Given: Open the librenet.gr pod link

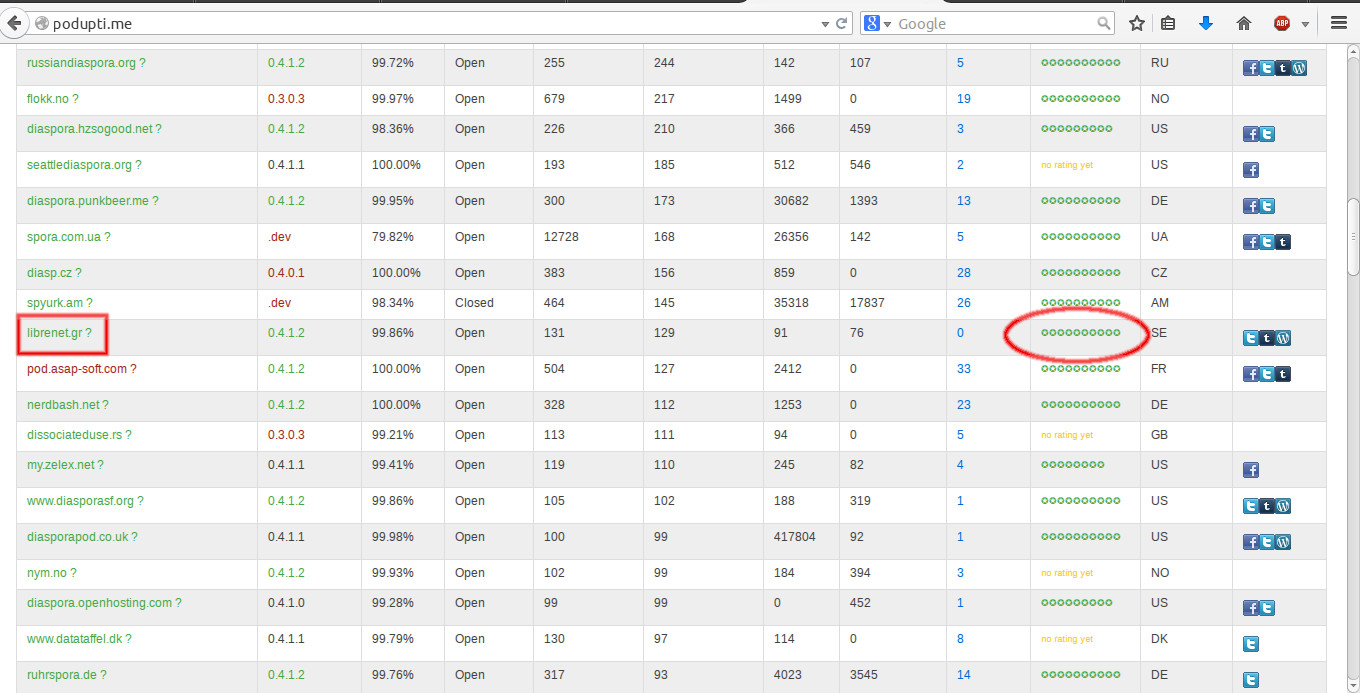Looking at the screenshot, I should [x=54, y=333].
